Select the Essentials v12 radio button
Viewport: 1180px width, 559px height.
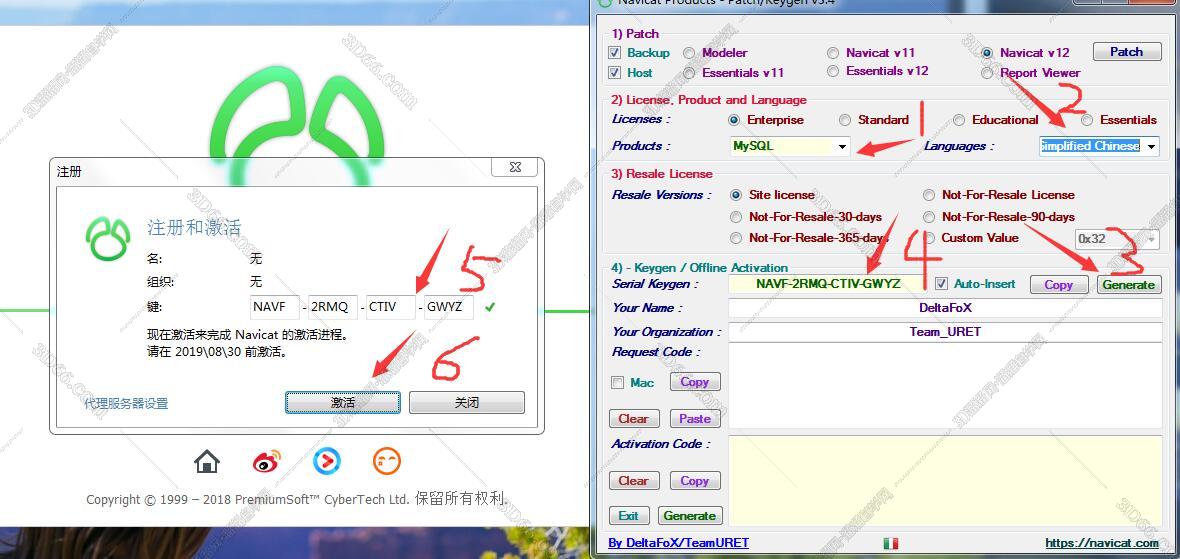click(832, 71)
